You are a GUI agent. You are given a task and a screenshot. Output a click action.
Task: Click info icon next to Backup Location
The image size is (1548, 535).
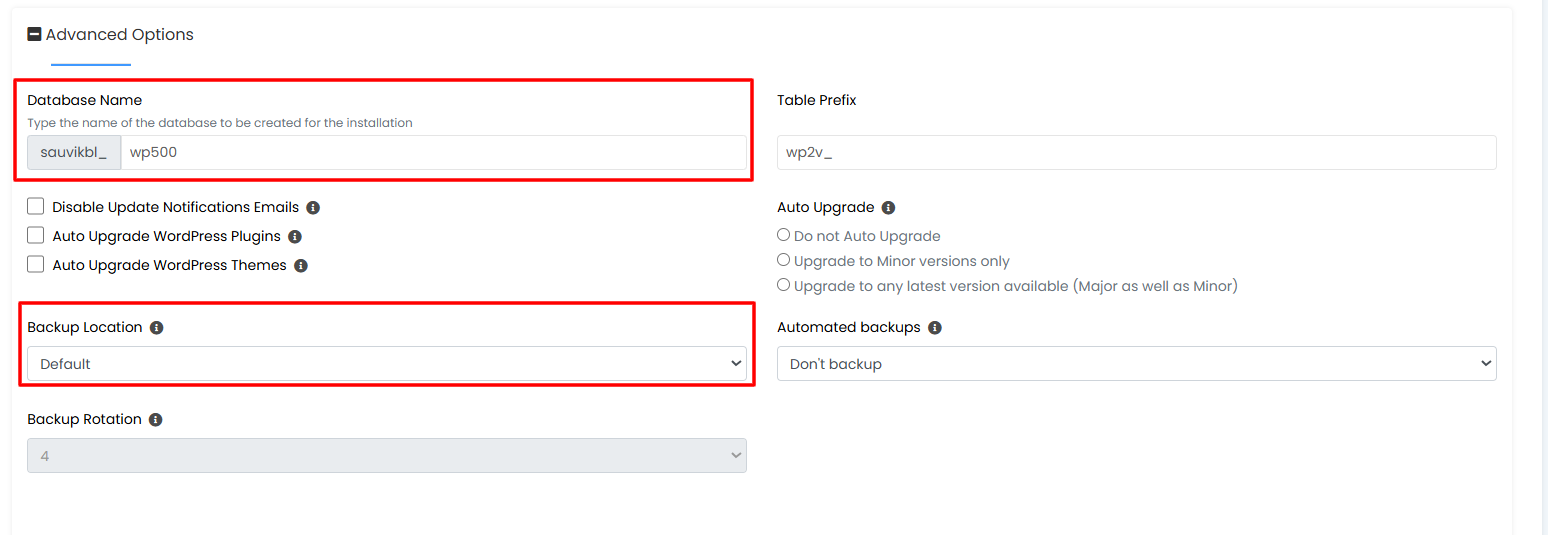pyautogui.click(x=157, y=328)
